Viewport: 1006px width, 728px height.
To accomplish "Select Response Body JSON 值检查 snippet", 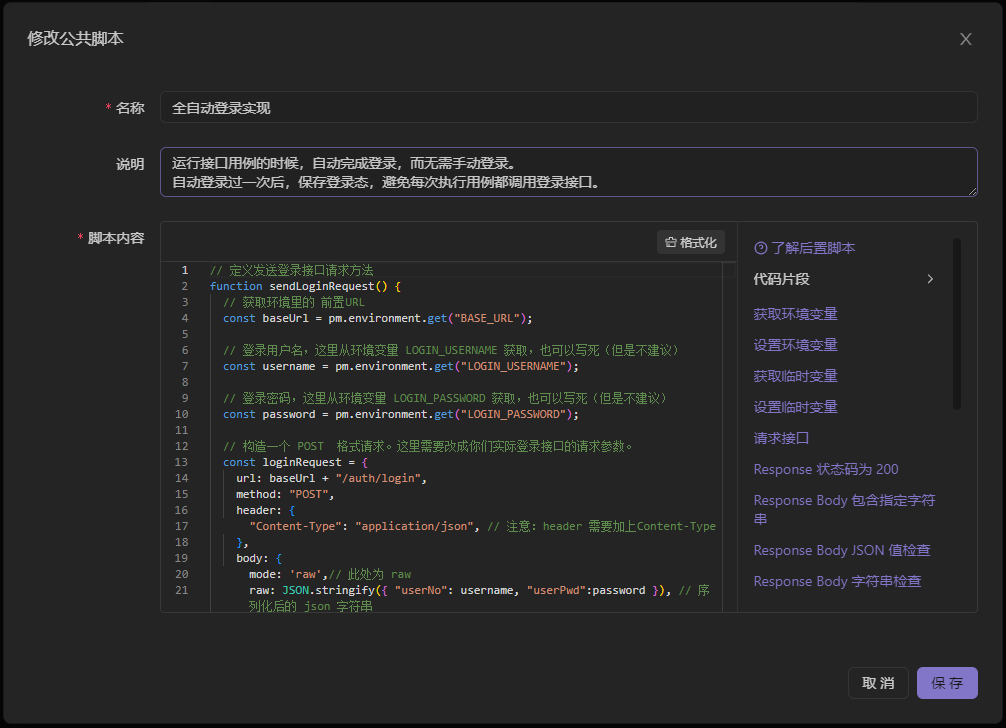I will 841,550.
